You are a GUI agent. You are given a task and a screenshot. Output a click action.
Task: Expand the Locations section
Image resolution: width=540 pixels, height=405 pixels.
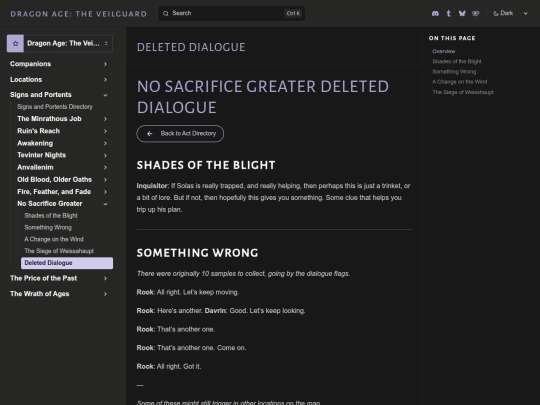(105, 80)
